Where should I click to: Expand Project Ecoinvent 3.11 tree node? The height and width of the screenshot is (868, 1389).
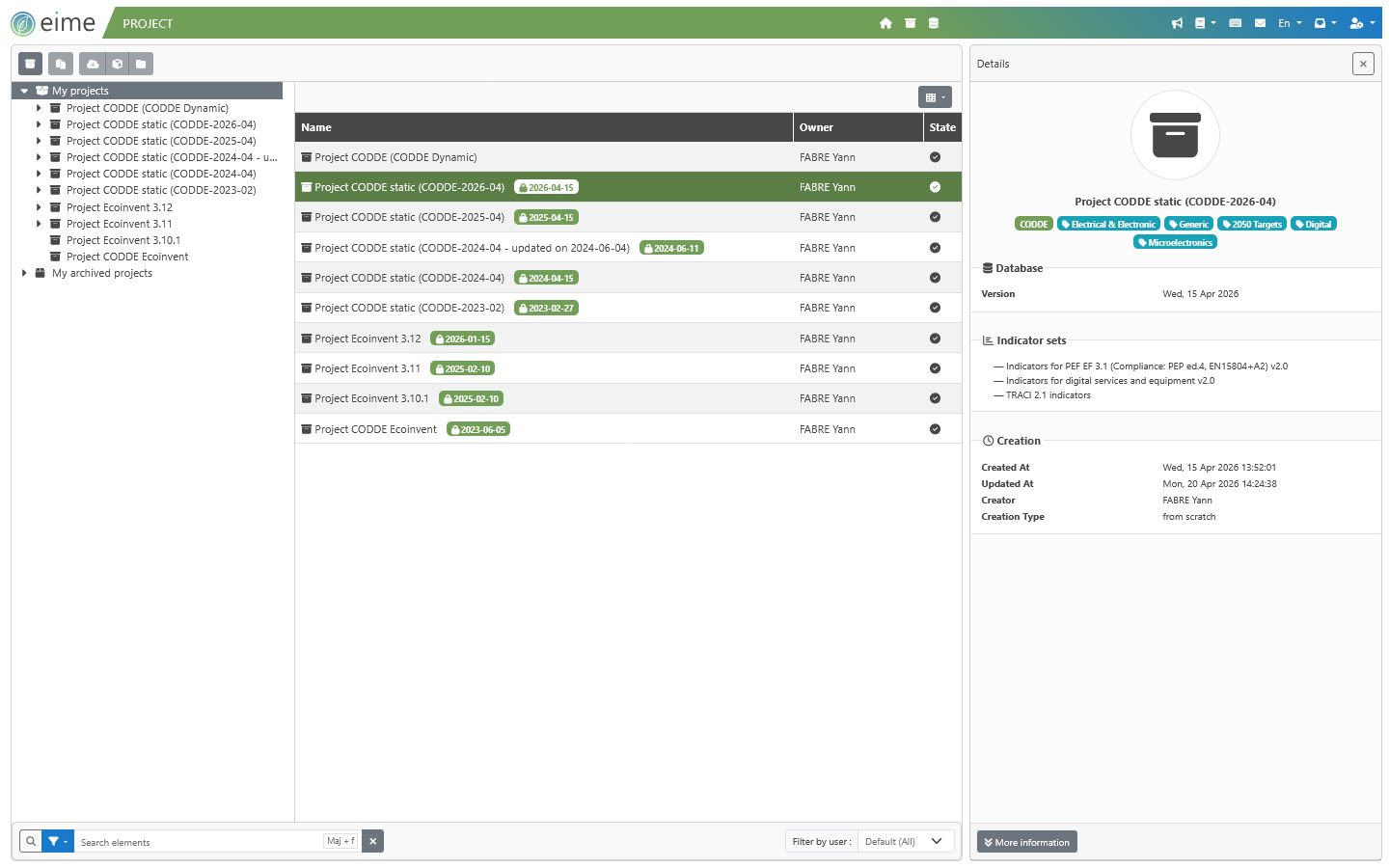pos(39,224)
